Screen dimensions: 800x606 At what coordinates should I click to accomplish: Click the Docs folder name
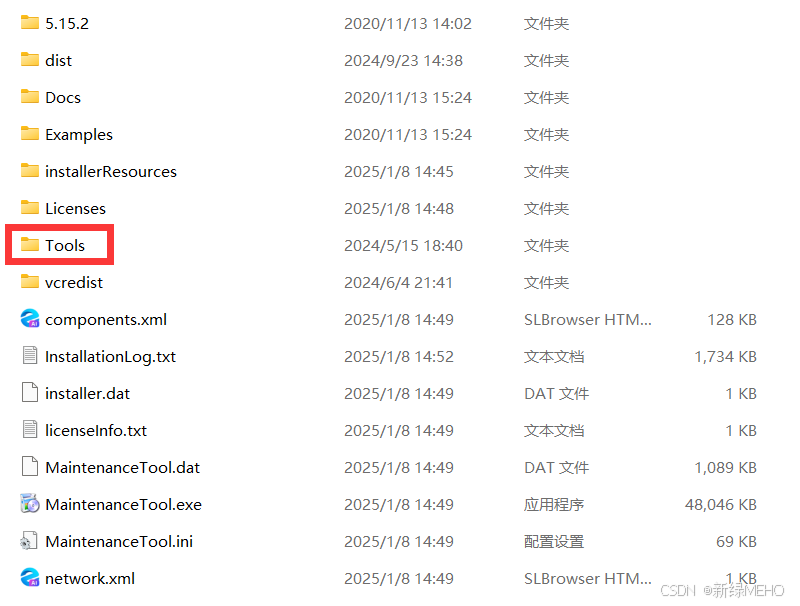click(63, 97)
